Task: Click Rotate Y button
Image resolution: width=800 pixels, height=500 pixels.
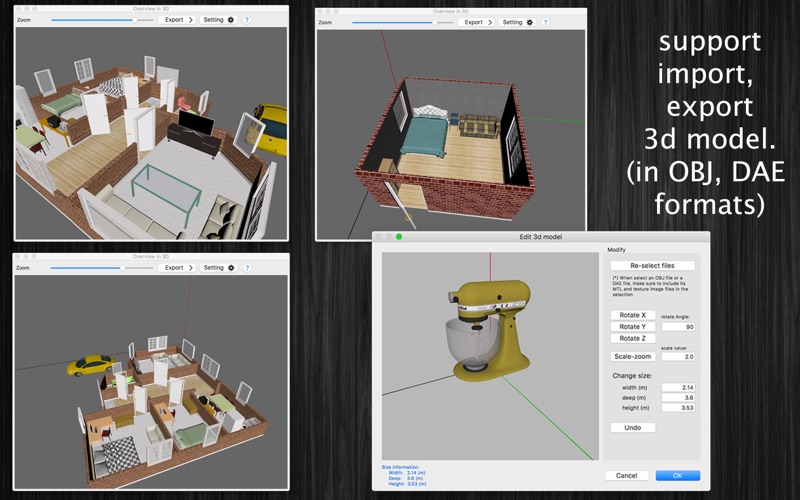Action: (x=633, y=327)
